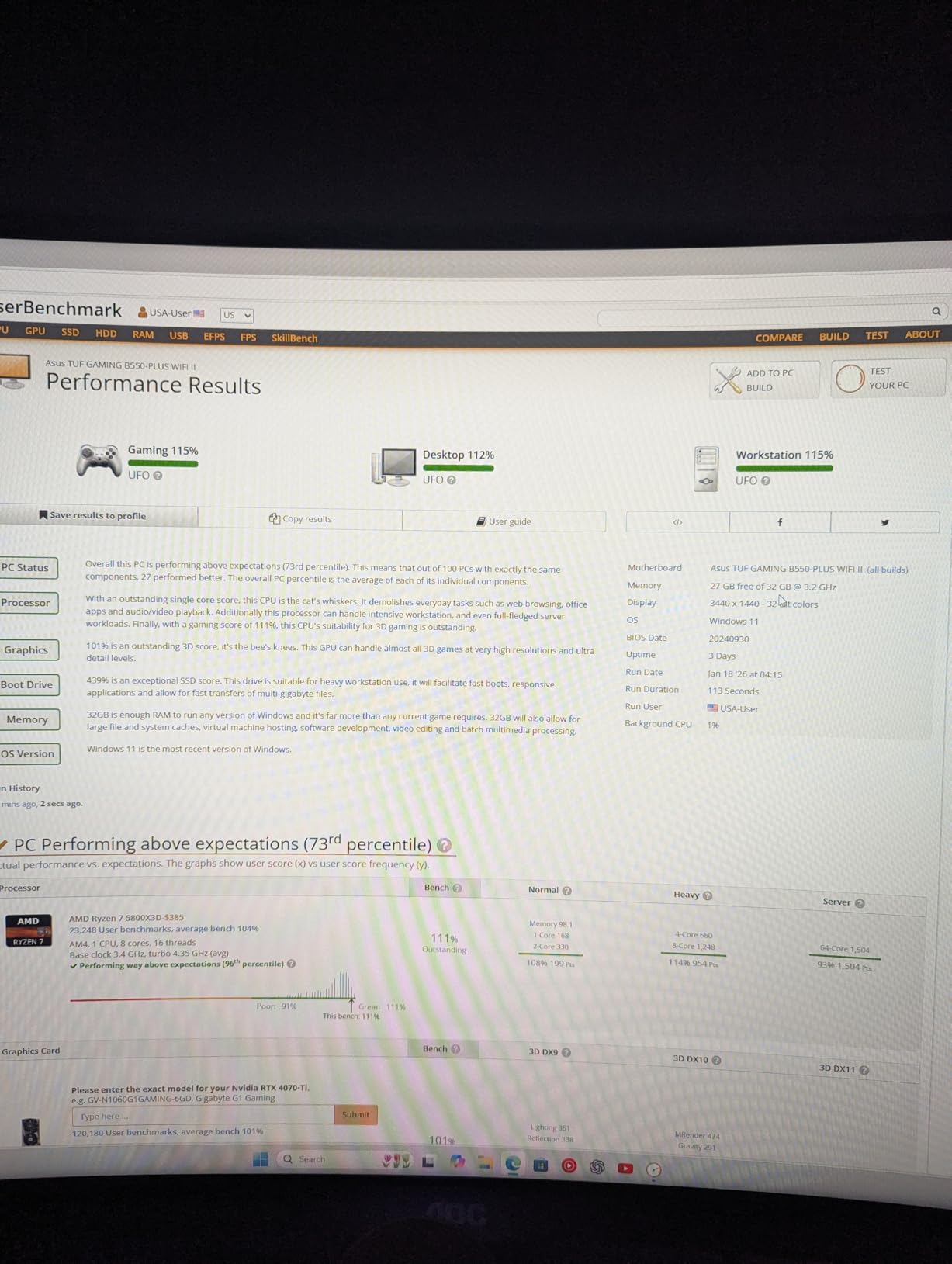Open the gamepad Gaming icon
952x1264 pixels.
coord(98,459)
